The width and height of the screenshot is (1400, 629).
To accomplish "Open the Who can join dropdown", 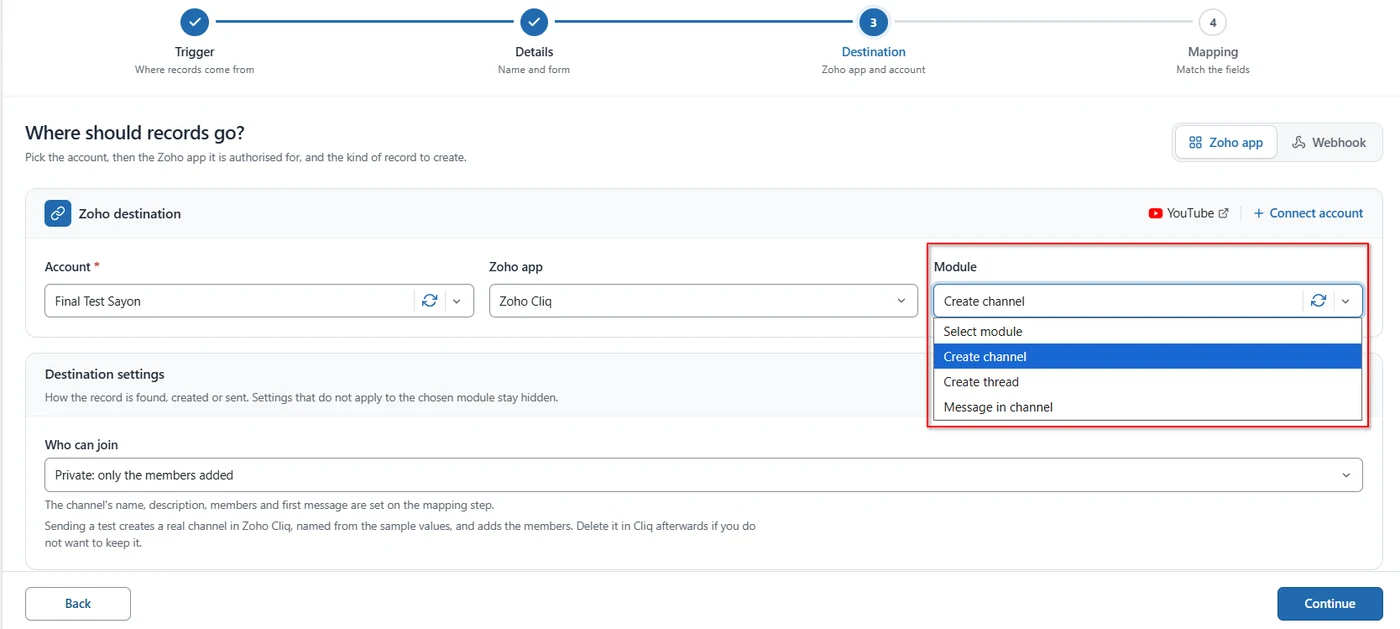I will [x=703, y=475].
